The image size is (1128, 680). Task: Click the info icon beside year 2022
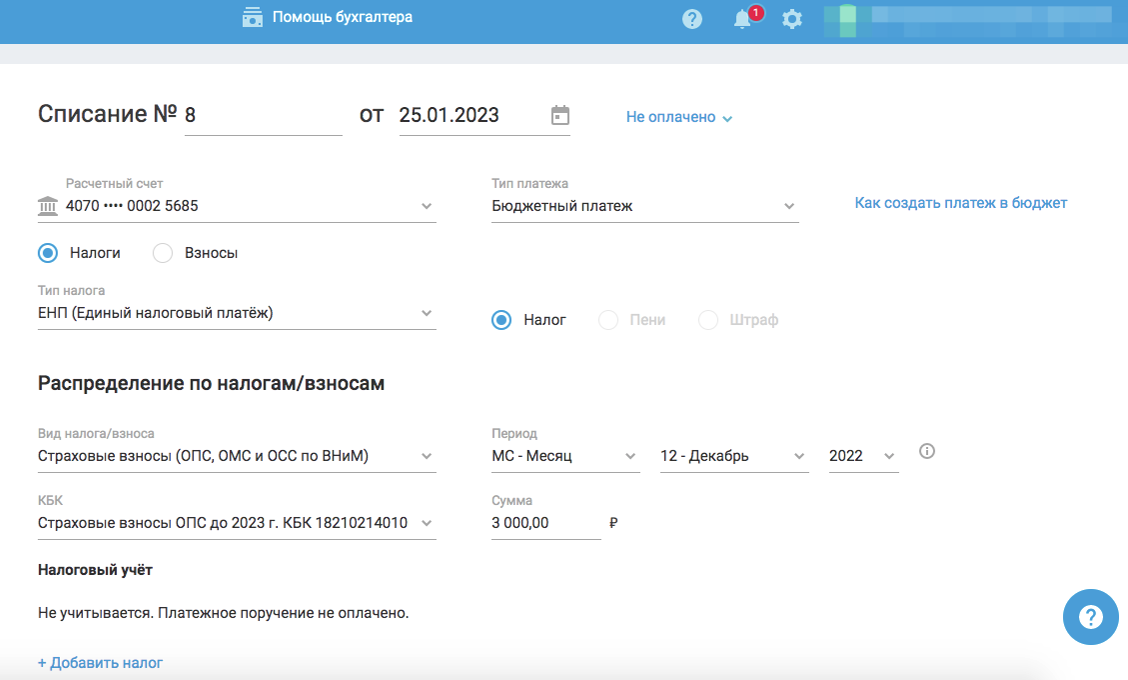[926, 452]
